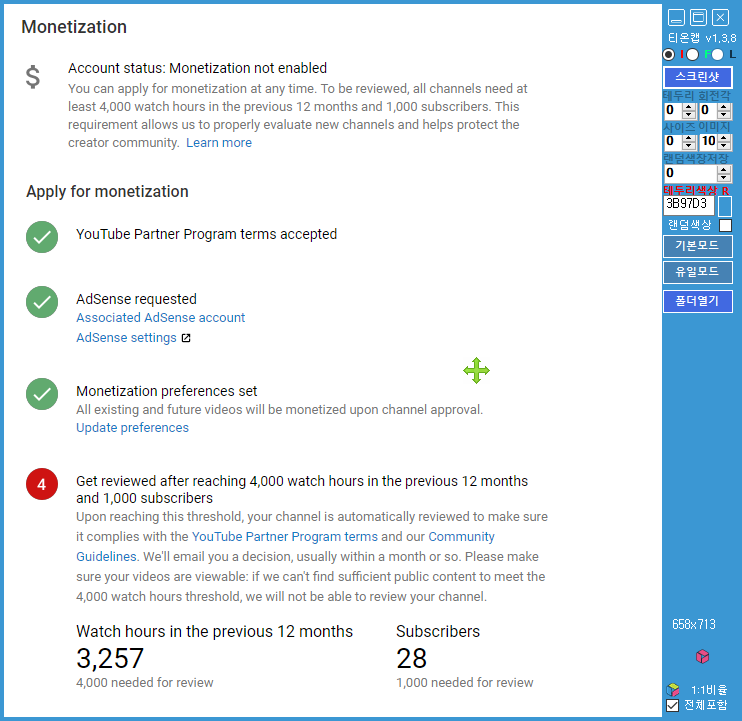The height and width of the screenshot is (721, 742).
Task: Click green checkmark for Partner Program terms
Action: [42, 237]
